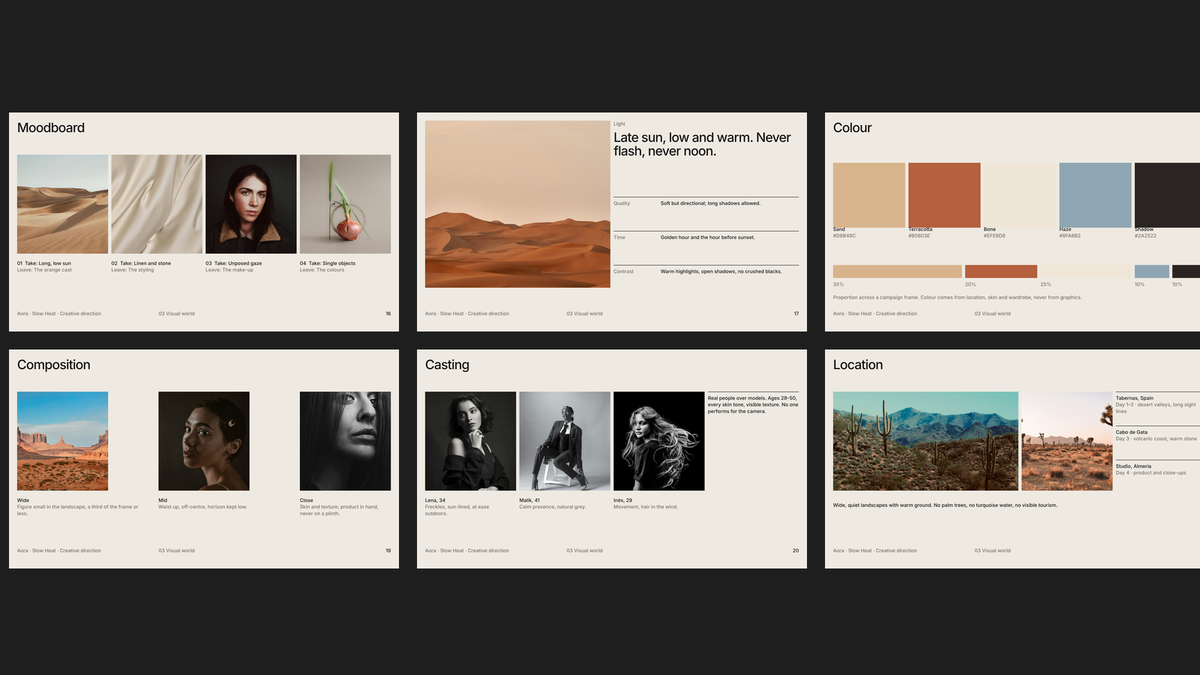Click 'Soft but directional; long shadows allowed.'
1200x675 pixels.
click(710, 203)
